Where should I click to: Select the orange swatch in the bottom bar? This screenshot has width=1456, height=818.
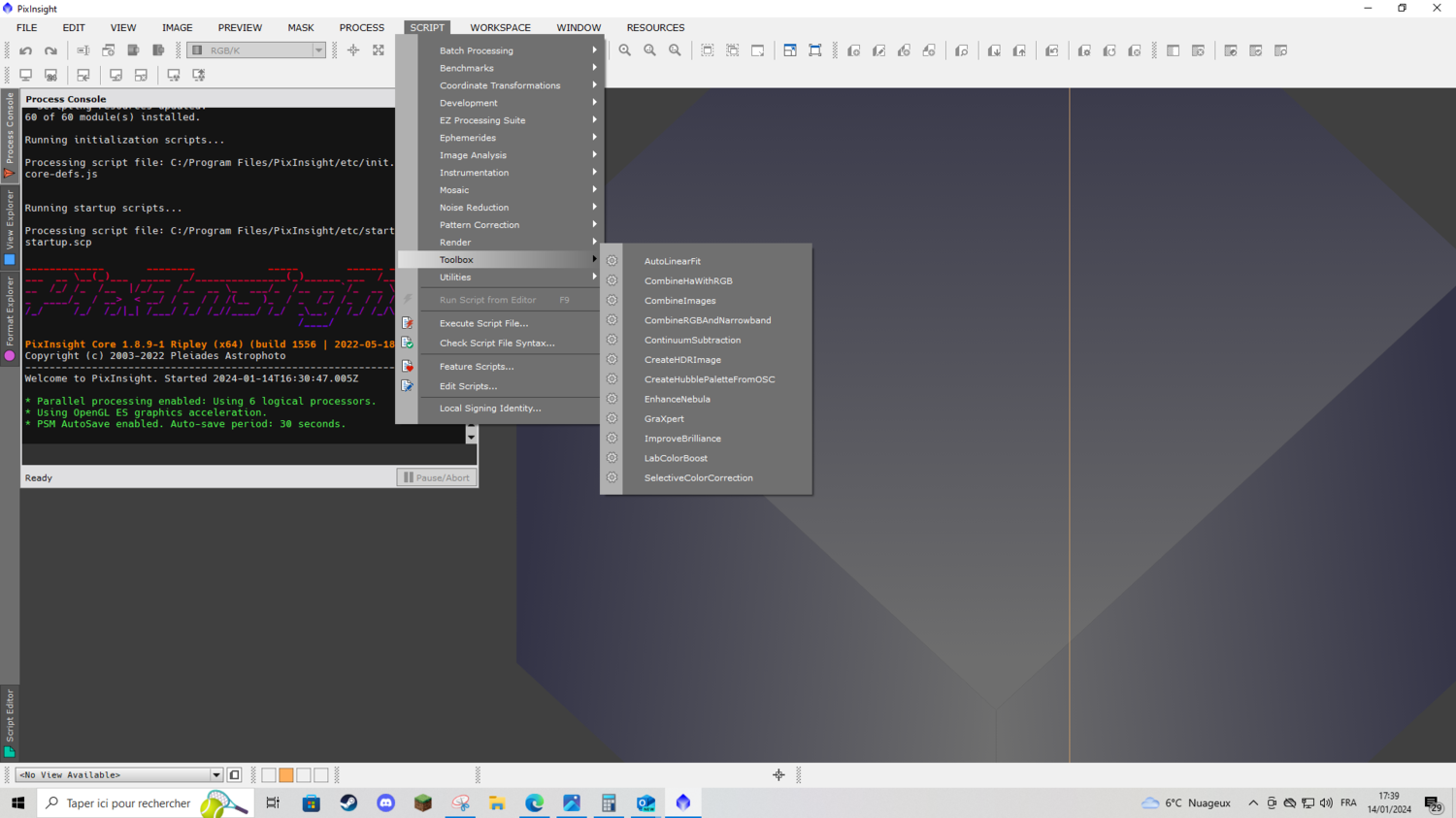pos(286,775)
